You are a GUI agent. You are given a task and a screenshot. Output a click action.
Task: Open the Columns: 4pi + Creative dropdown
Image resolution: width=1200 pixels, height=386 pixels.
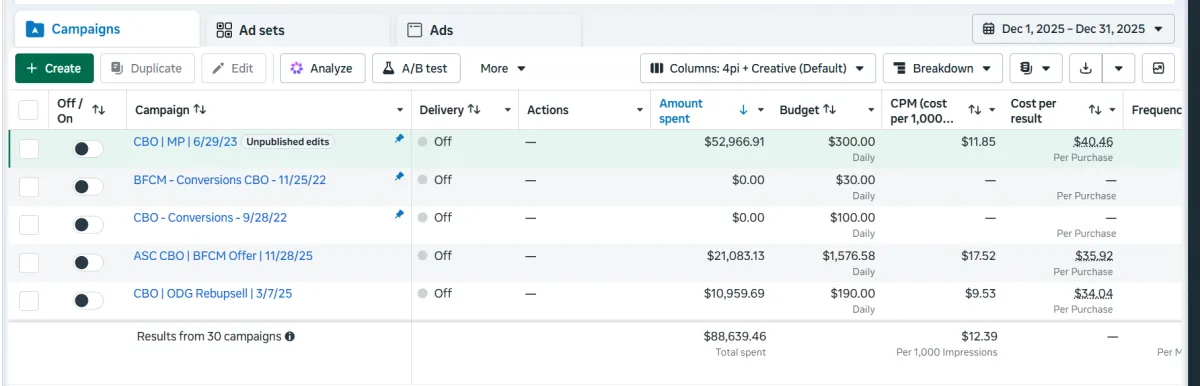click(x=758, y=68)
